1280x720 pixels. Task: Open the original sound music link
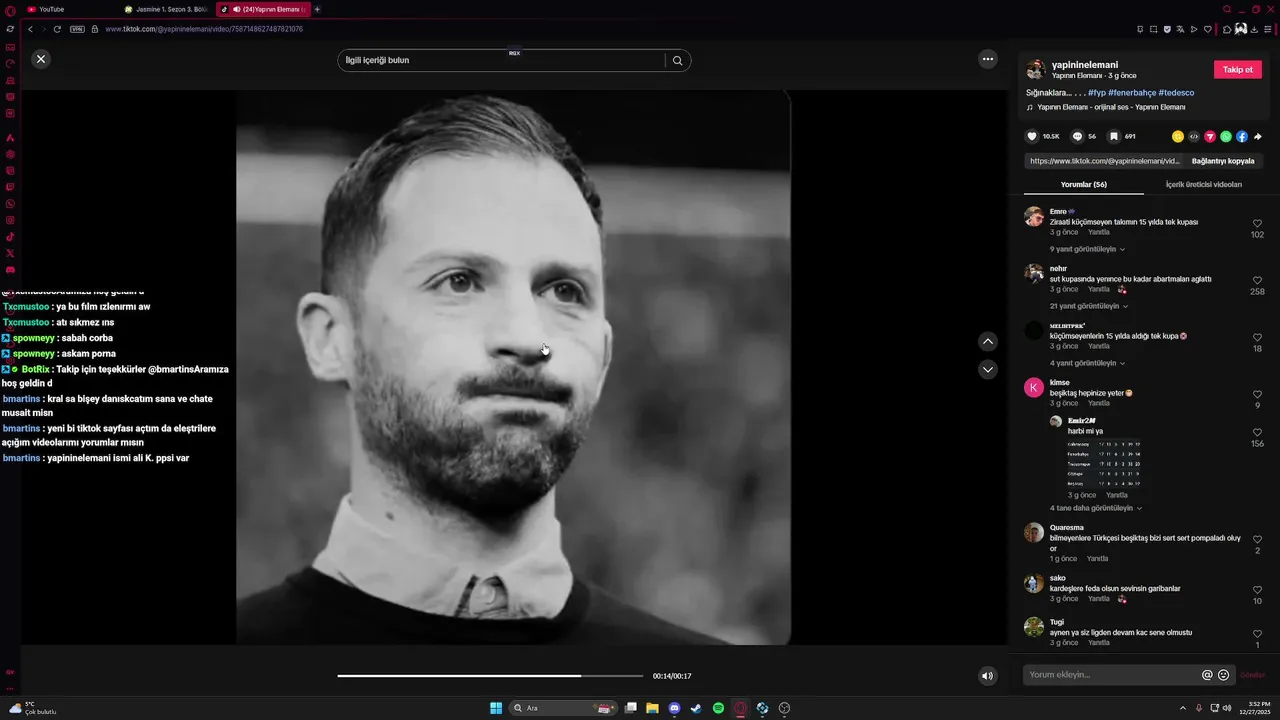pos(1110,107)
